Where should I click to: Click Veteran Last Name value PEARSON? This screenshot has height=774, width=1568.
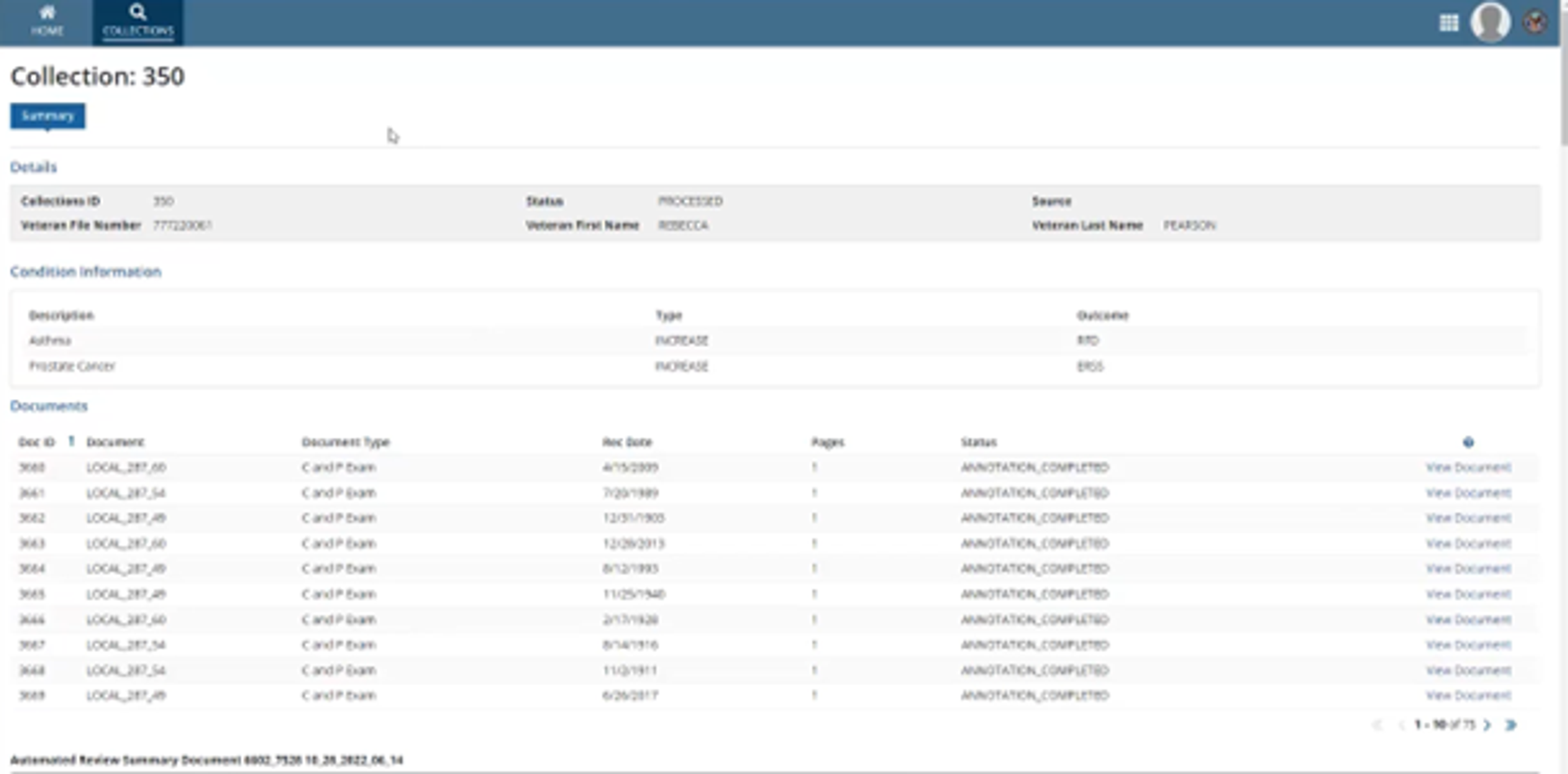1189,225
